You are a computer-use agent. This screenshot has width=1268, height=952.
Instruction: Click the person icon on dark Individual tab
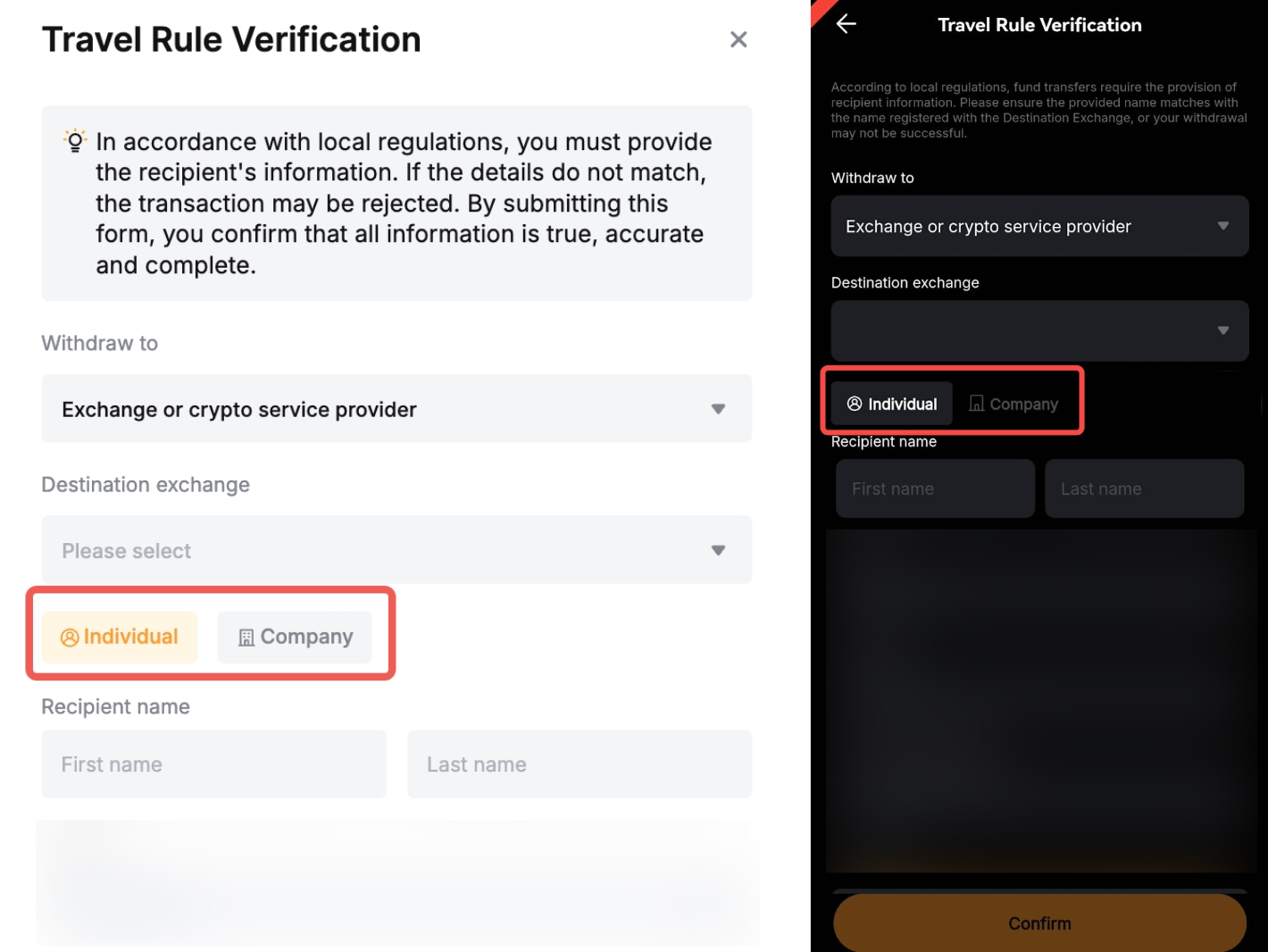pos(855,404)
